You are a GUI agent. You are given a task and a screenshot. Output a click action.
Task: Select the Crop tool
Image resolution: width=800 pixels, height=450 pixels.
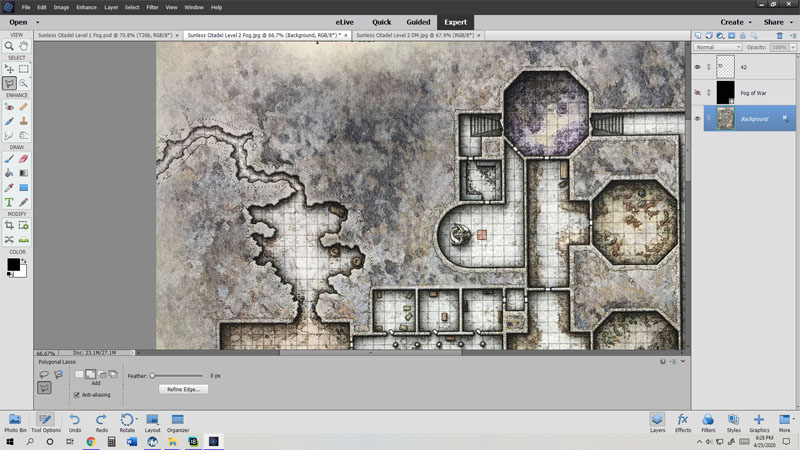tap(9, 225)
